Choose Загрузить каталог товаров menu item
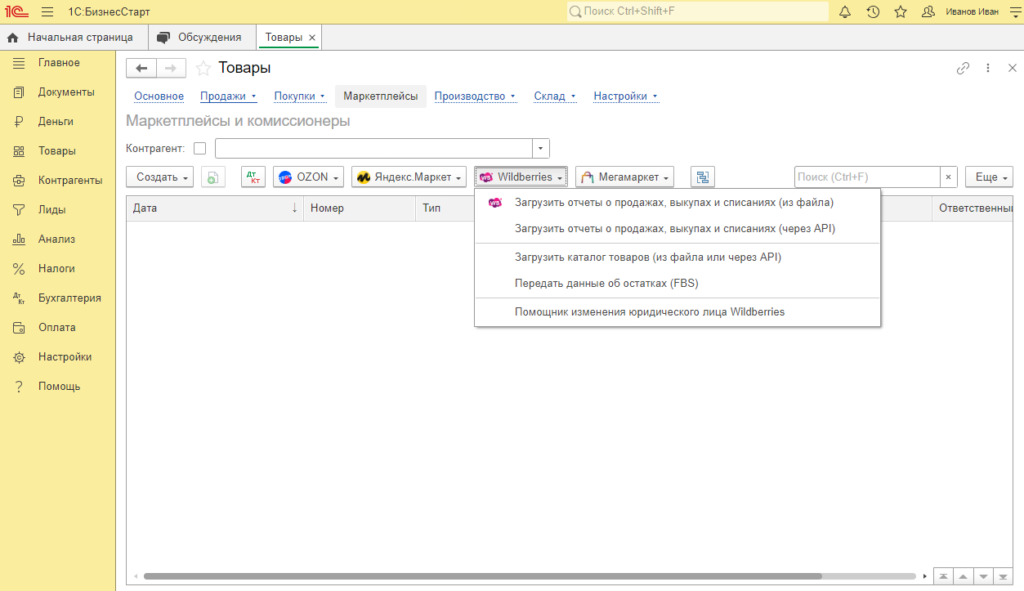 click(x=677, y=257)
